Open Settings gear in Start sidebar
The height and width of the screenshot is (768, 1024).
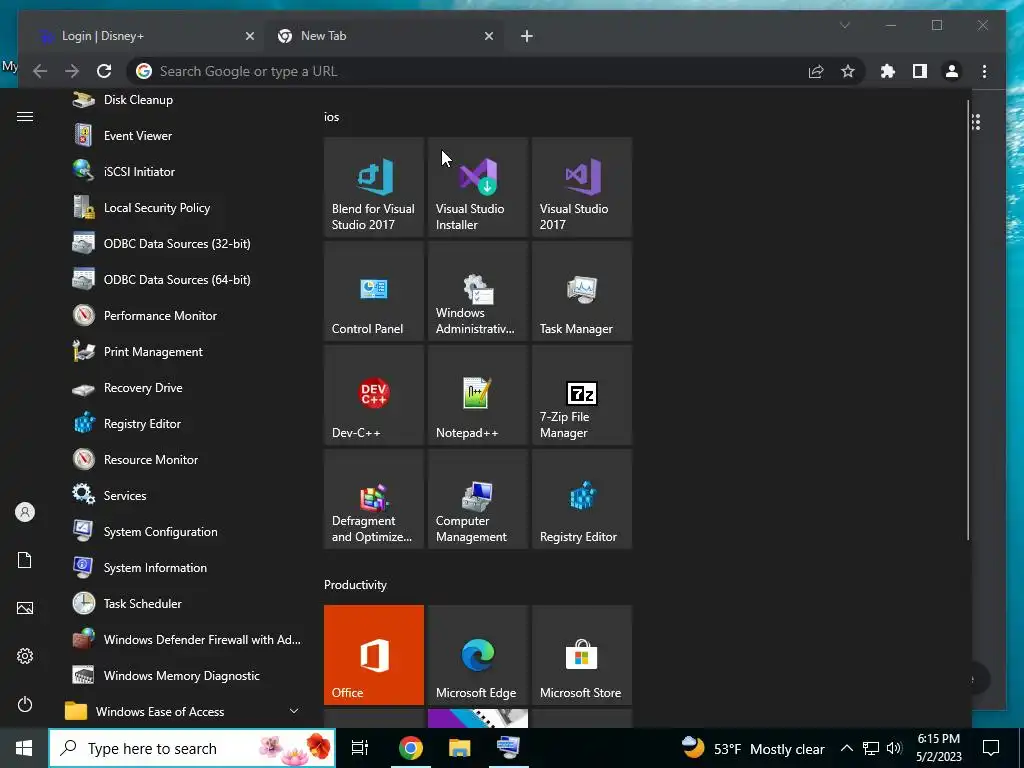click(25, 656)
